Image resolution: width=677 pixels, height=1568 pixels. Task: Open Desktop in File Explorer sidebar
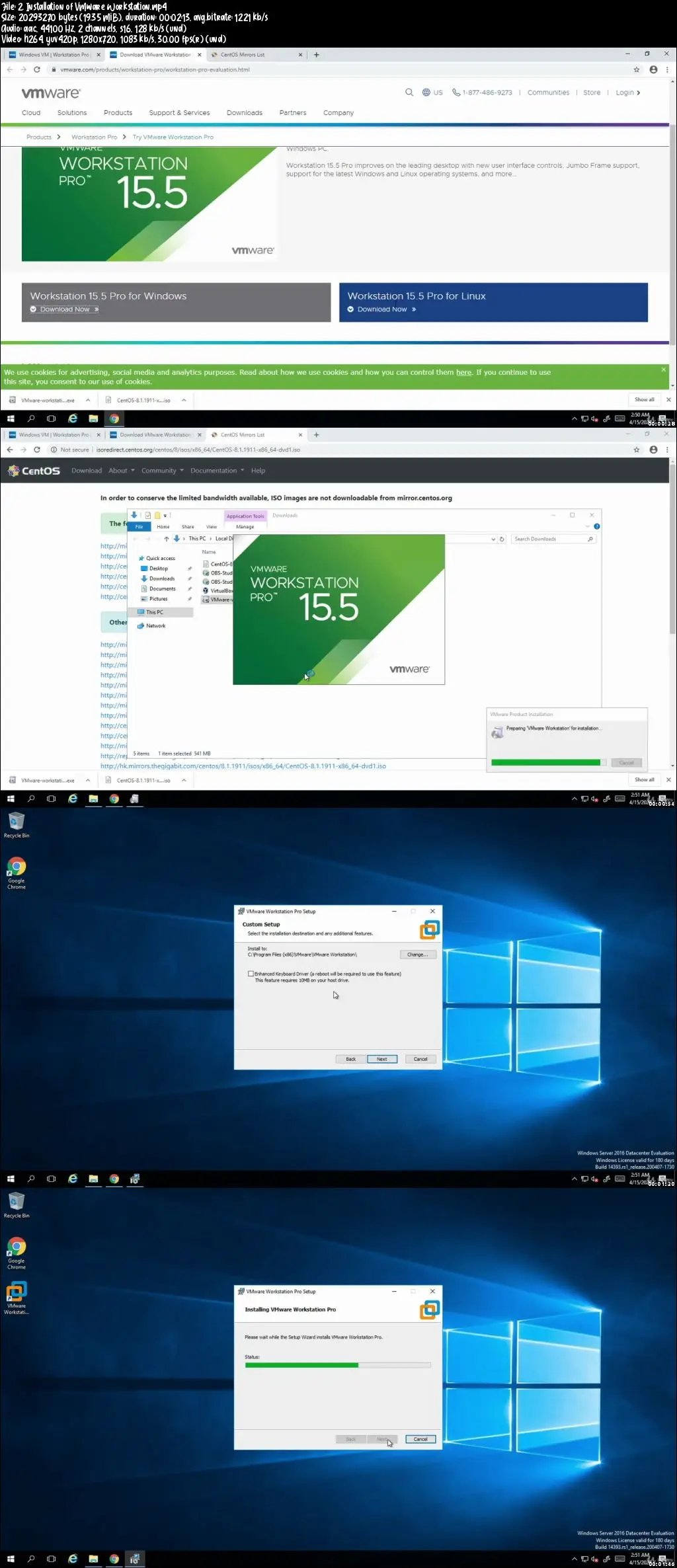pyautogui.click(x=158, y=568)
